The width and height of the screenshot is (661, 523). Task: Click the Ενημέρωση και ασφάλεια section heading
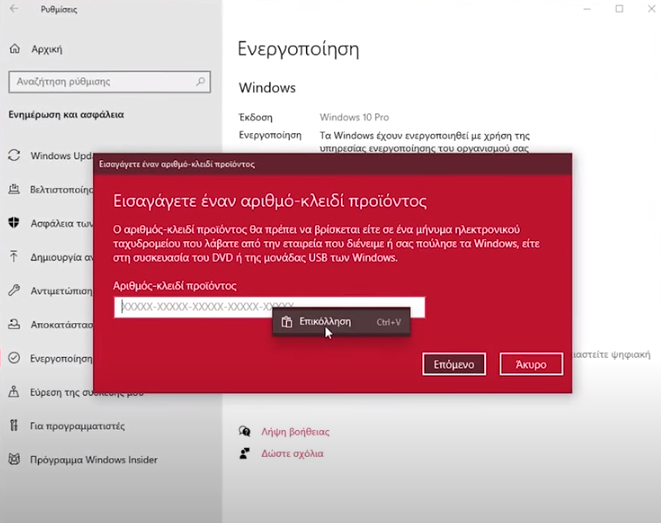click(x=66, y=115)
